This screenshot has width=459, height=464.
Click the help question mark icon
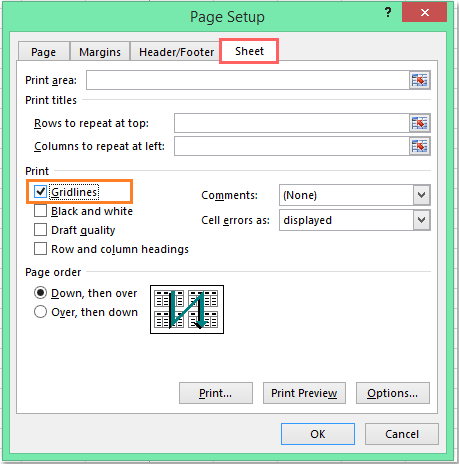point(388,13)
